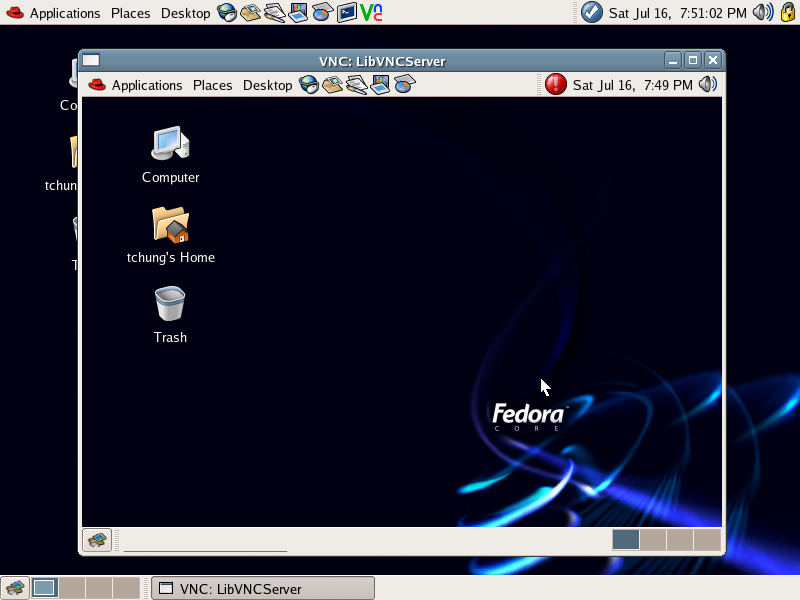Launch the email icon inside the VNC session
Image resolution: width=800 pixels, height=600 pixels.
pos(332,85)
